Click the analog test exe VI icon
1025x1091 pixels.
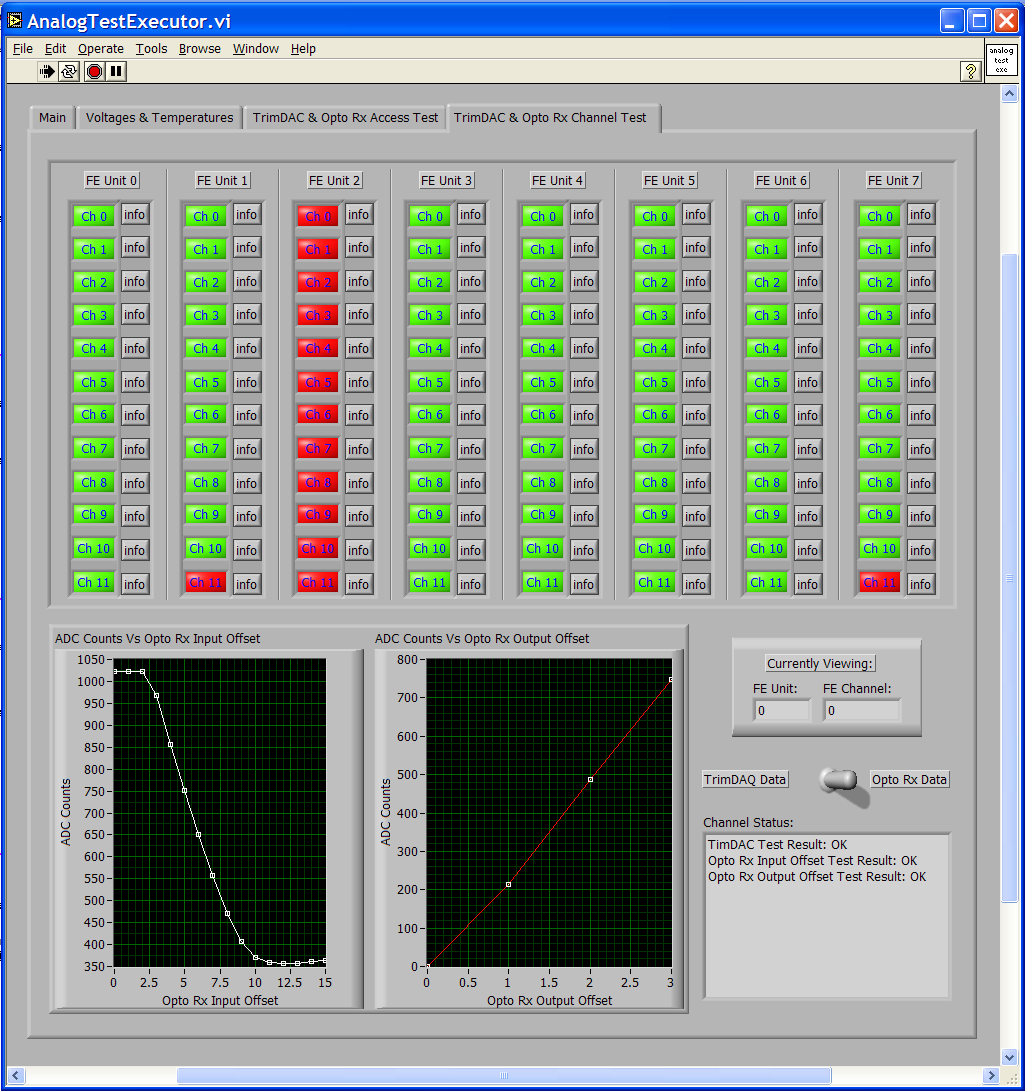(1001, 60)
